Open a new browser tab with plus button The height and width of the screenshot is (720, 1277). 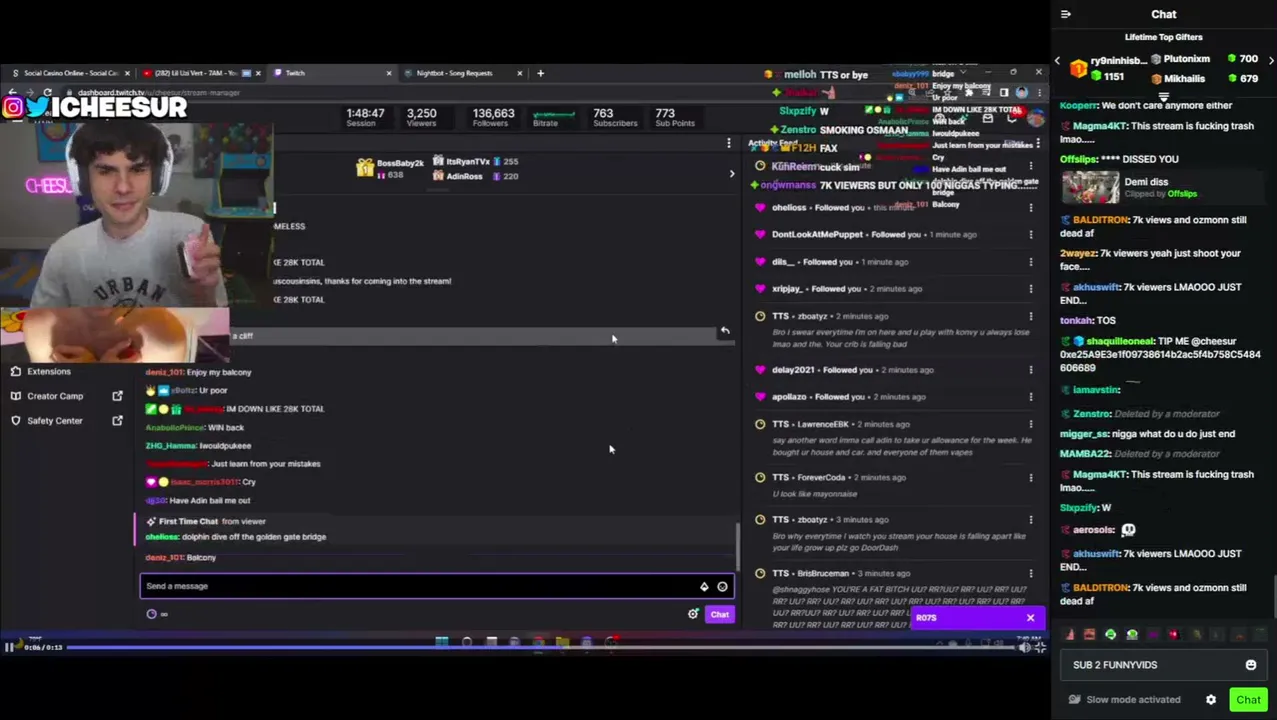coord(540,73)
